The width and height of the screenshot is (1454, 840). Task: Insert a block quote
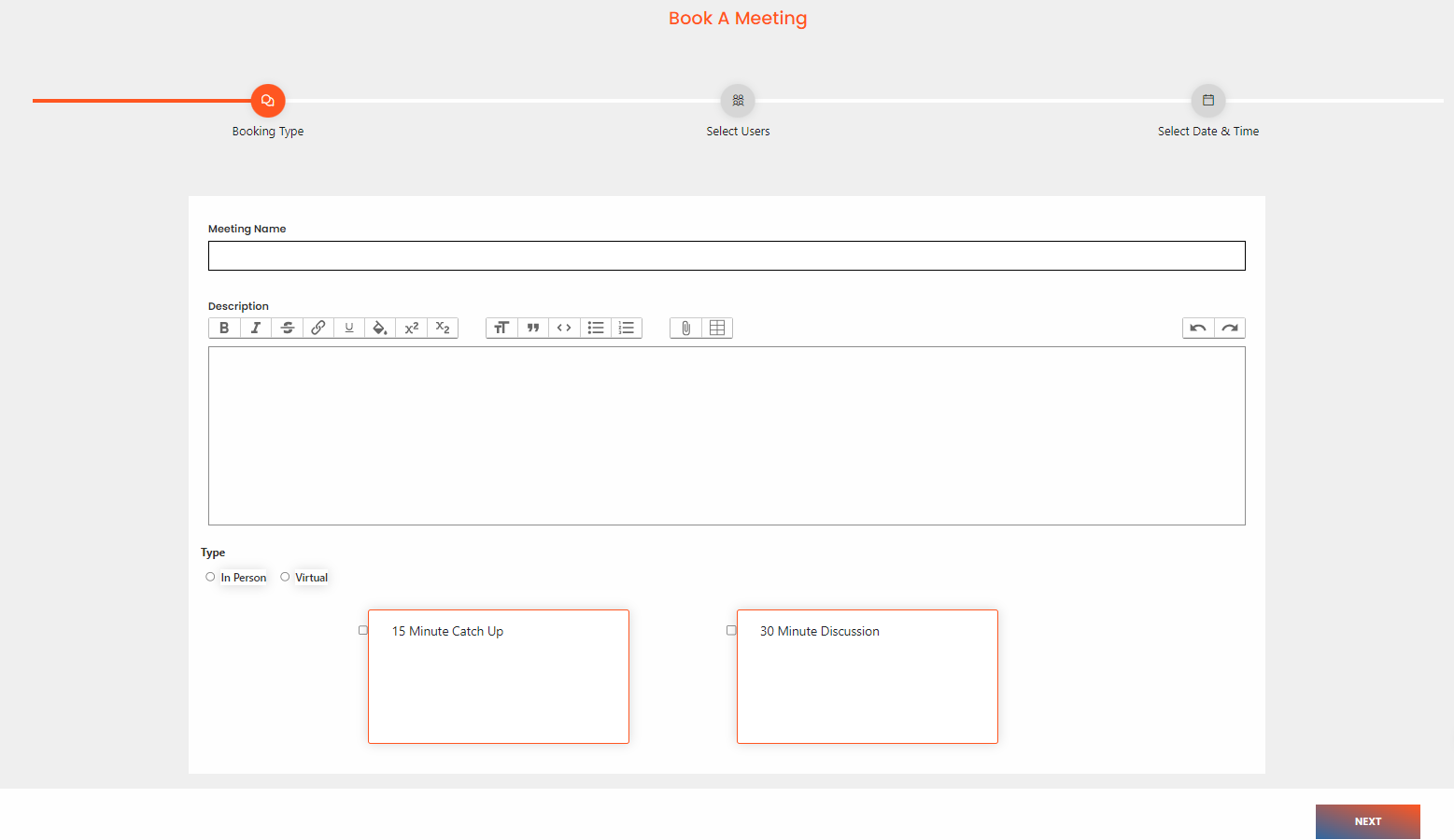[533, 328]
